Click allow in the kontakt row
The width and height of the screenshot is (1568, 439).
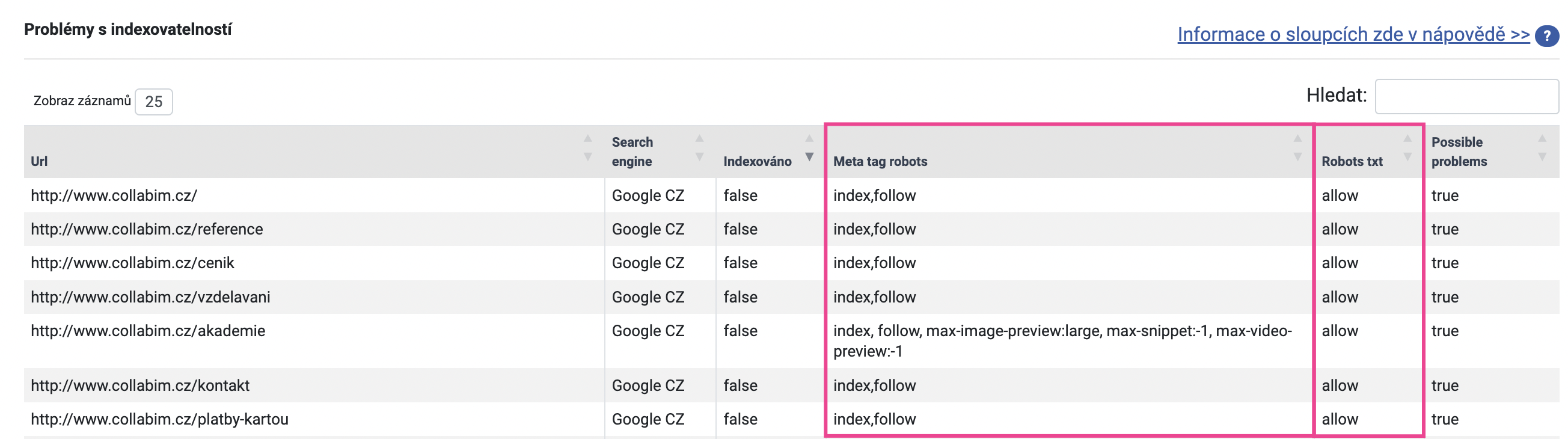point(1340,385)
